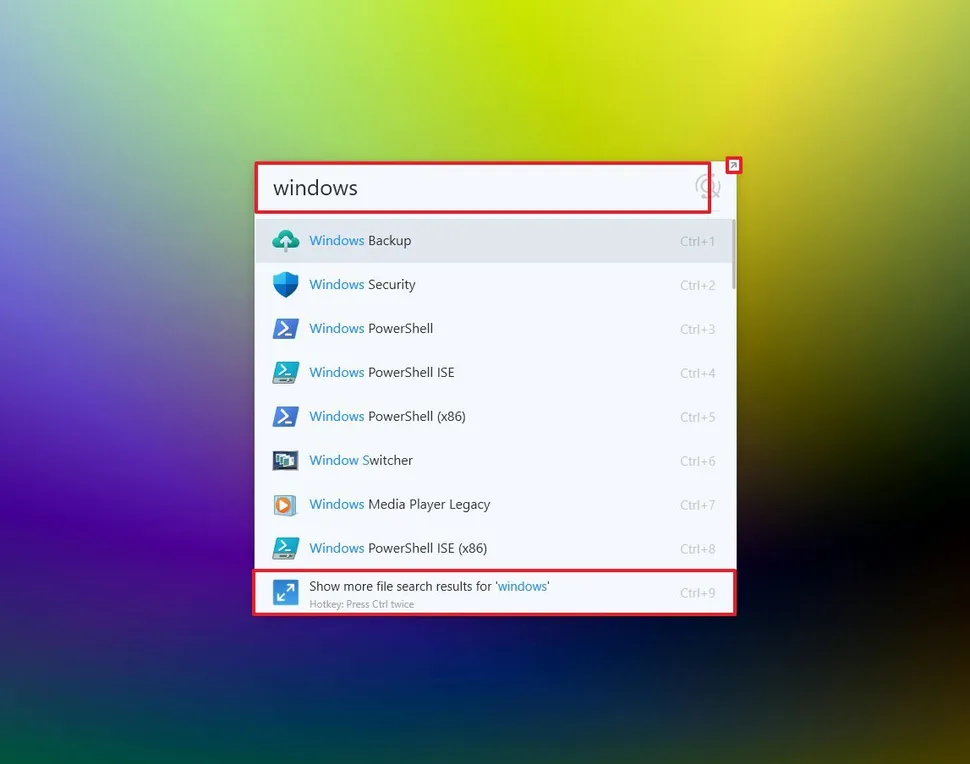Click the Windows Security shield icon

point(285,284)
